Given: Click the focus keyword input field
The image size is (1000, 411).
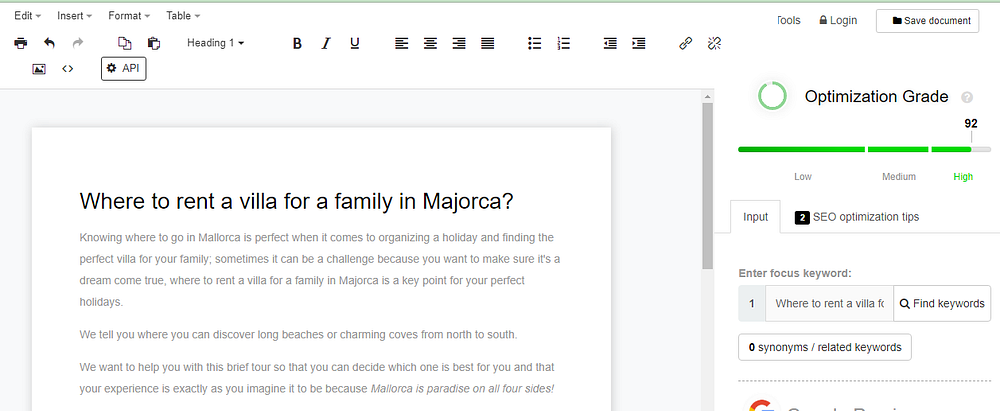Looking at the screenshot, I should (x=829, y=304).
